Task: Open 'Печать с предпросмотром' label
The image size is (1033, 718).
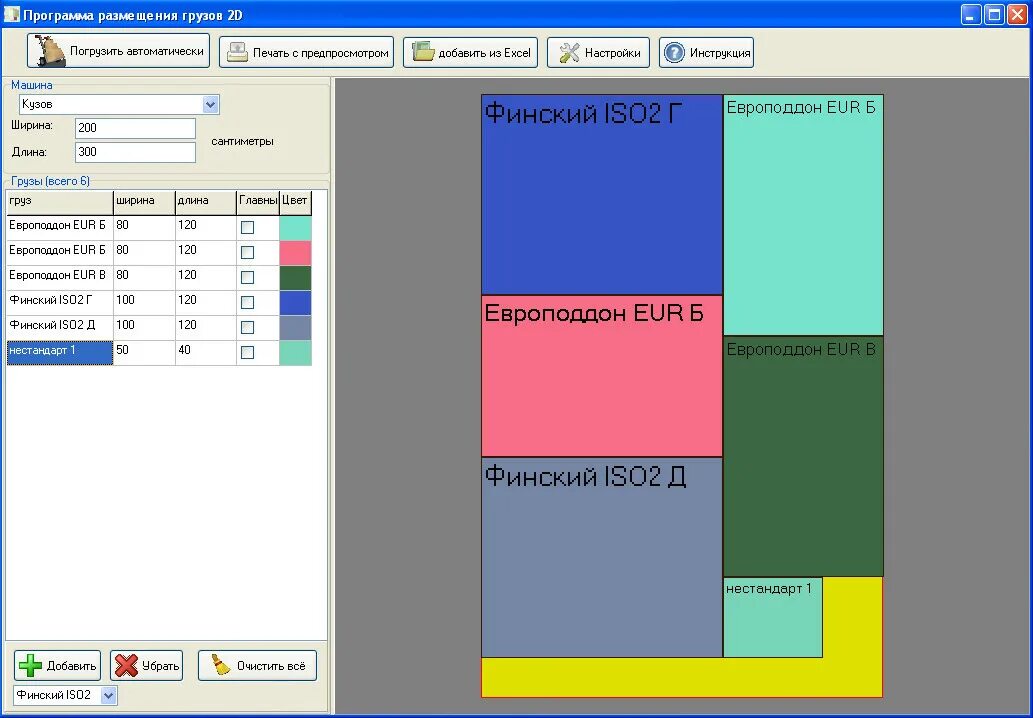Action: point(321,53)
